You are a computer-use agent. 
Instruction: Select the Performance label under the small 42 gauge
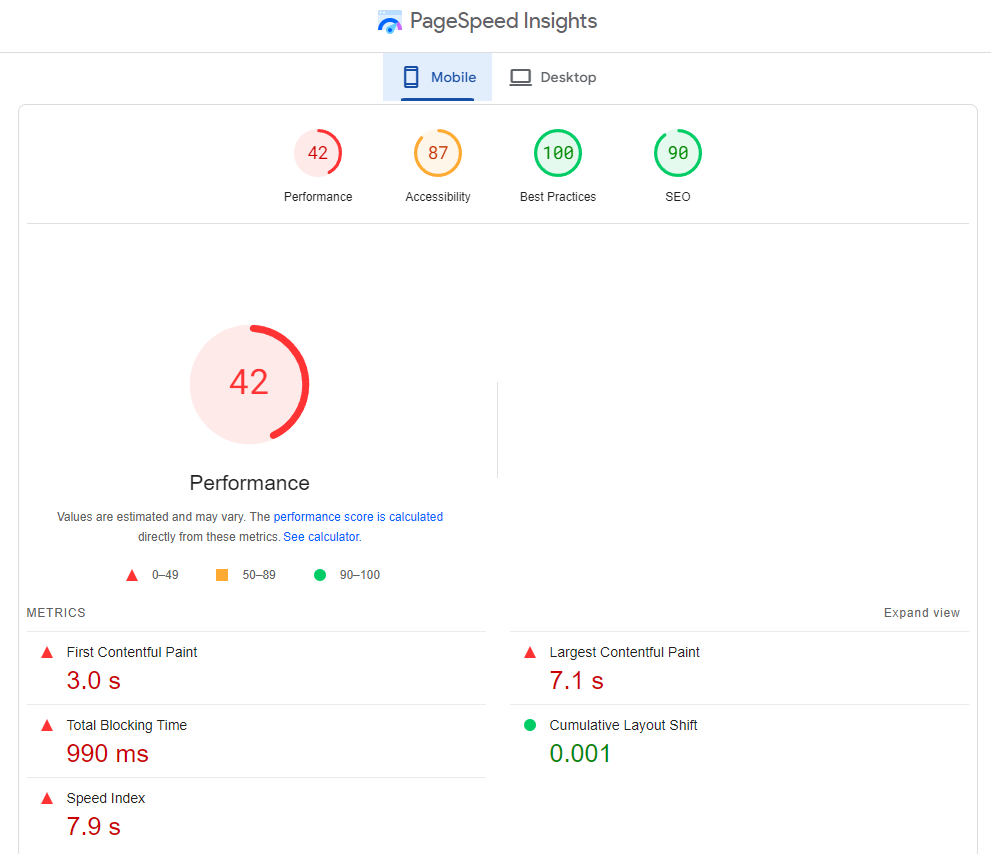pos(318,197)
